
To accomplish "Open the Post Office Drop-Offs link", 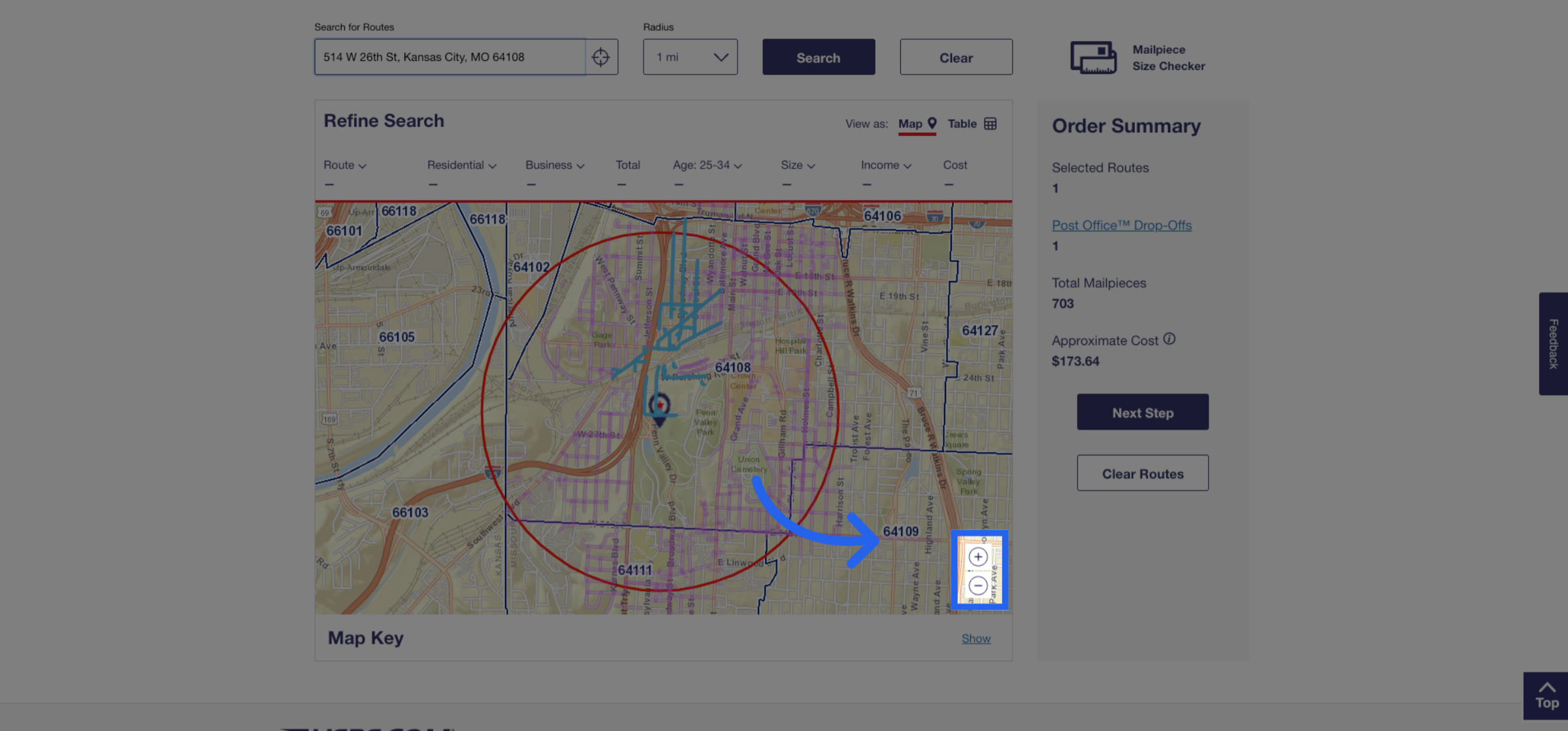I will point(1121,225).
